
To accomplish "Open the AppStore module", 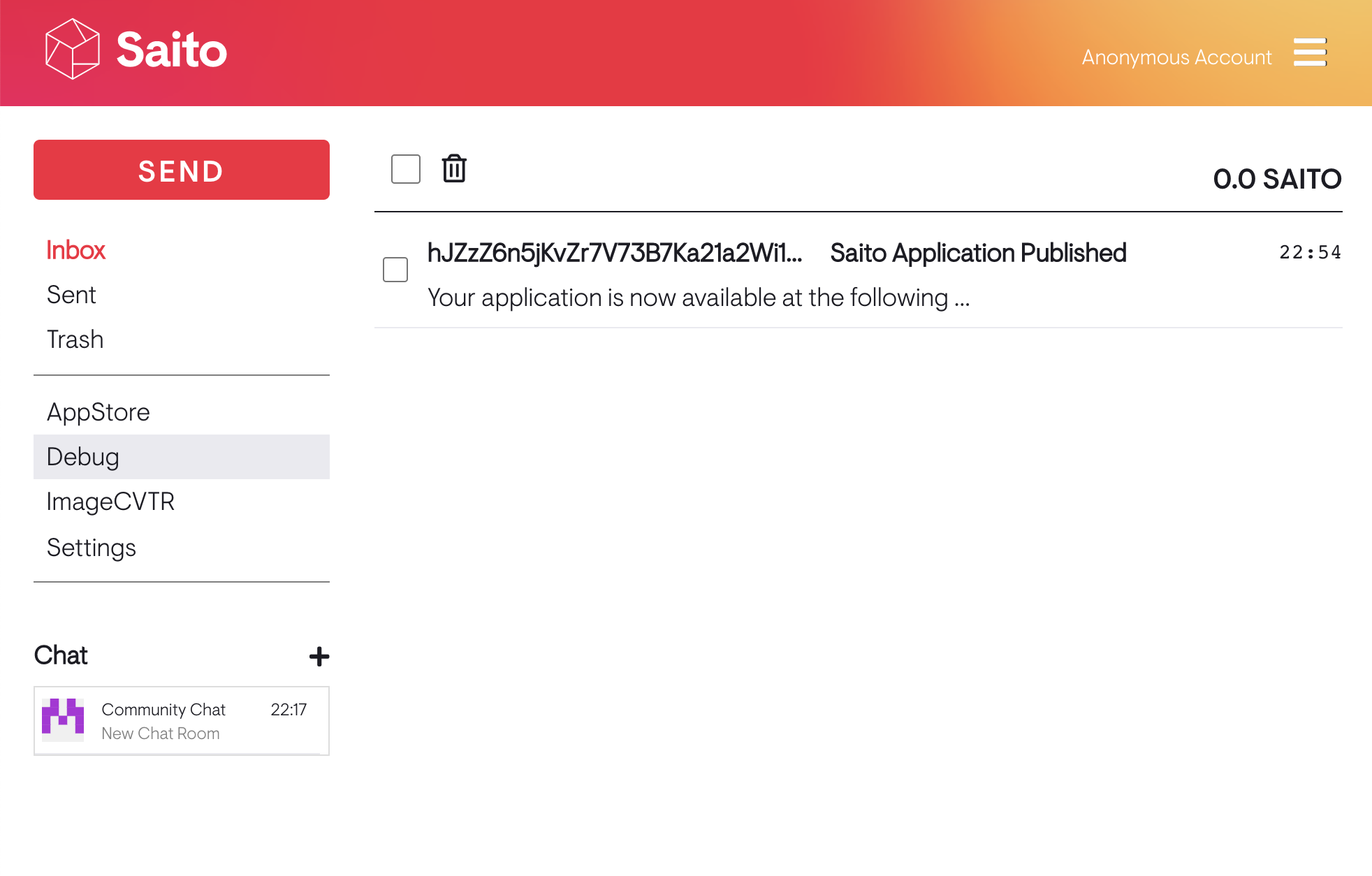I will tap(98, 412).
